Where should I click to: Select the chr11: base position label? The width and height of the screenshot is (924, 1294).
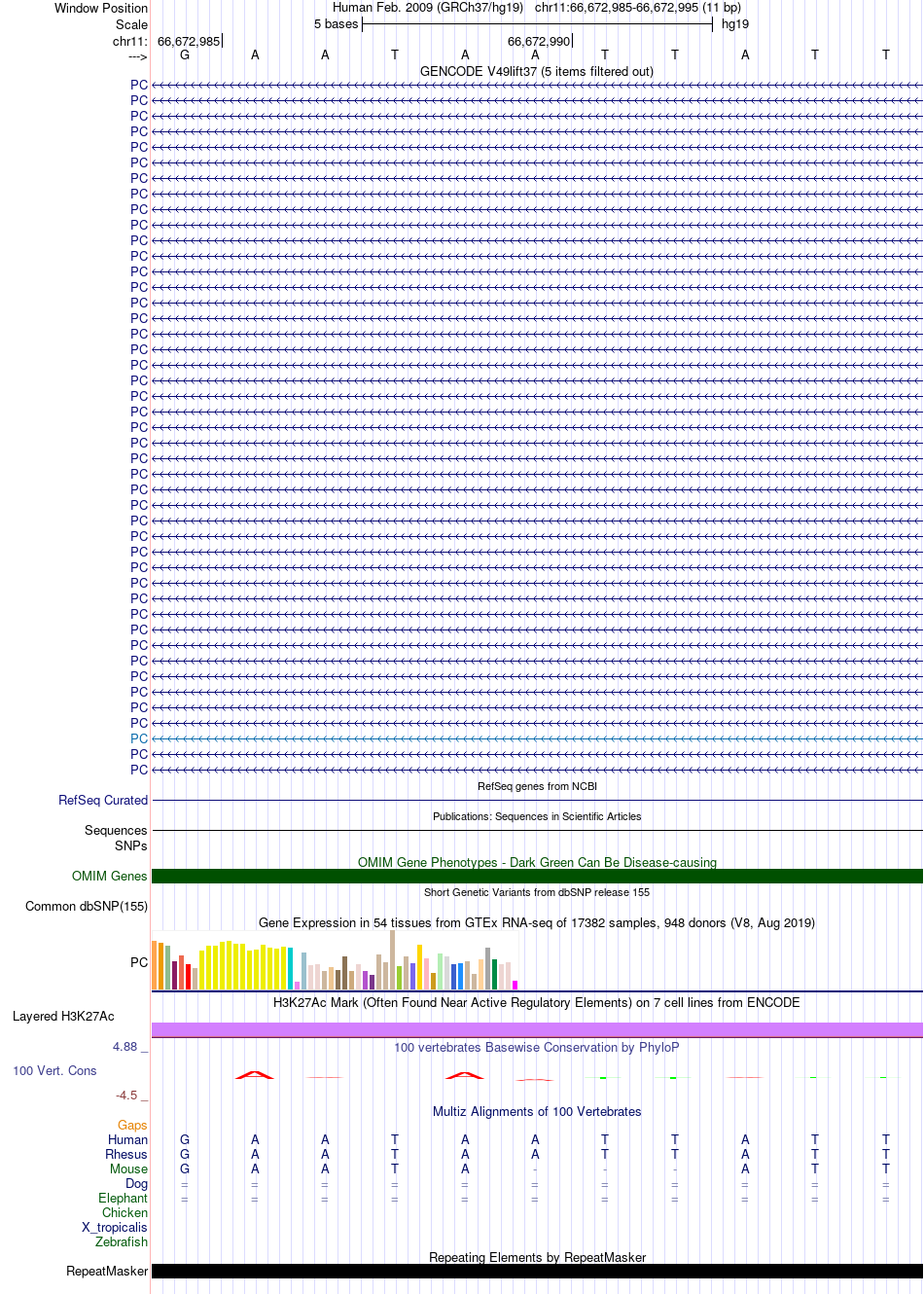pos(130,41)
